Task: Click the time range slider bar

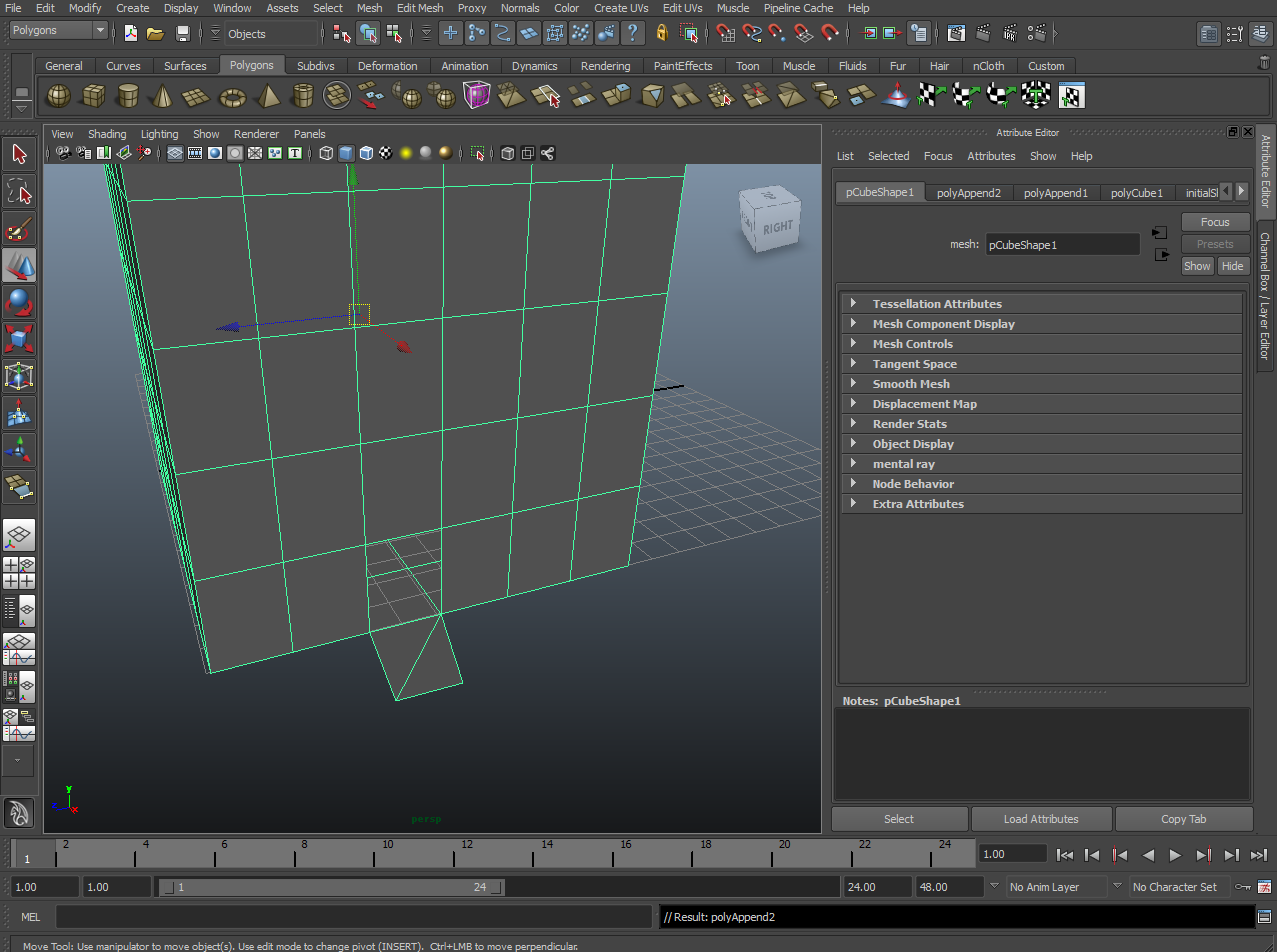Action: pos(330,887)
